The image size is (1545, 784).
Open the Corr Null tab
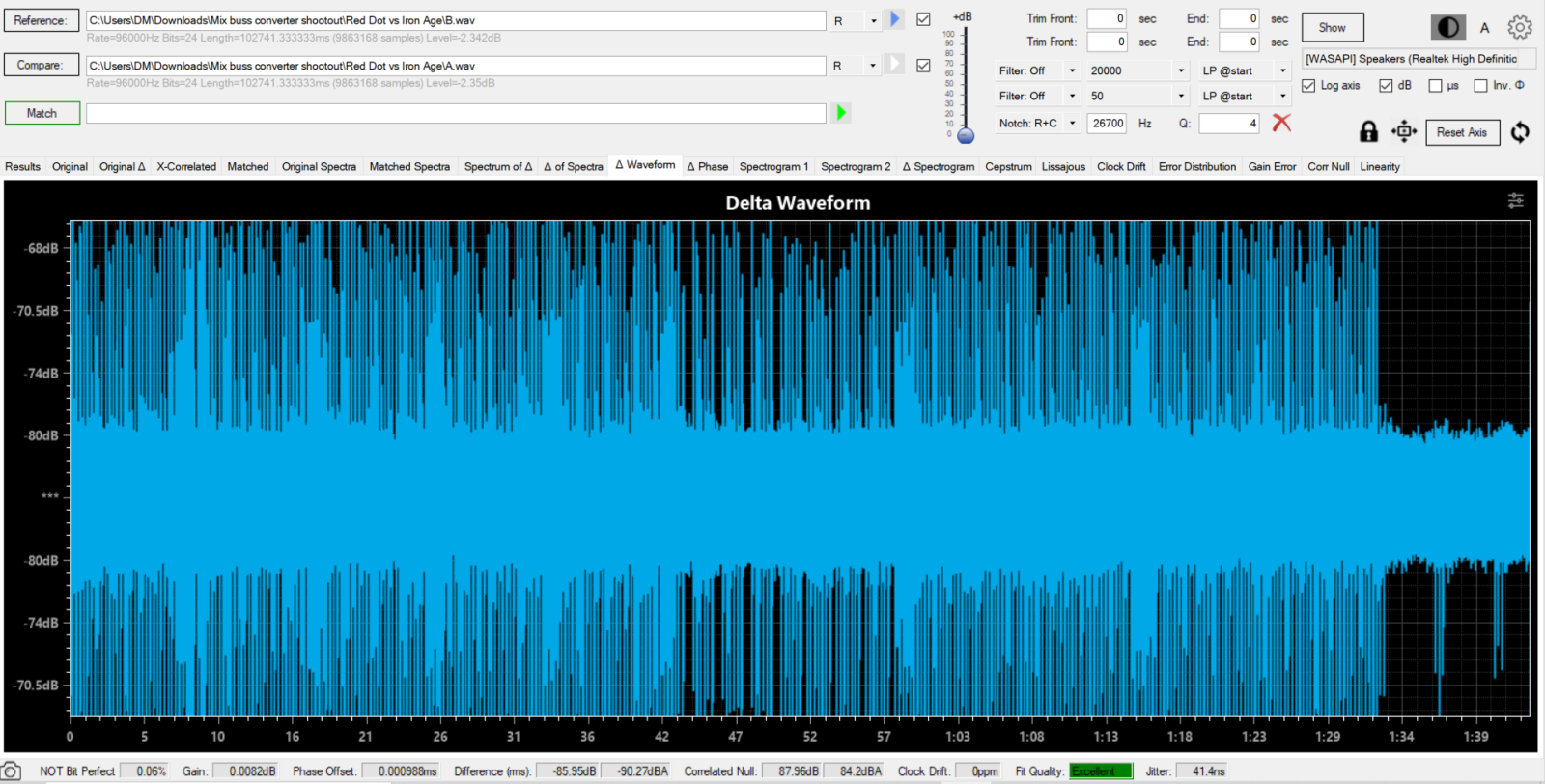tap(1329, 166)
